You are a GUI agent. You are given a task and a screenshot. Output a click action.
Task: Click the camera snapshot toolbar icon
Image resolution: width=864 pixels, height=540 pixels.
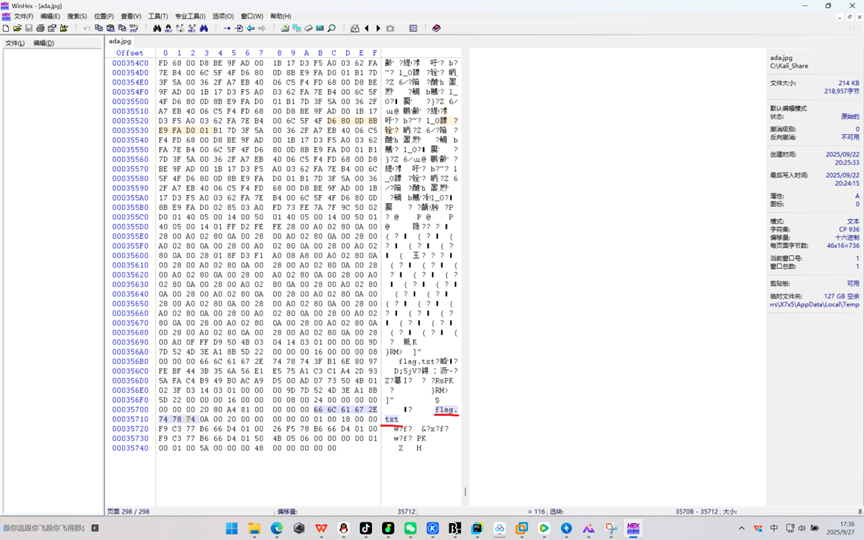[x=390, y=28]
